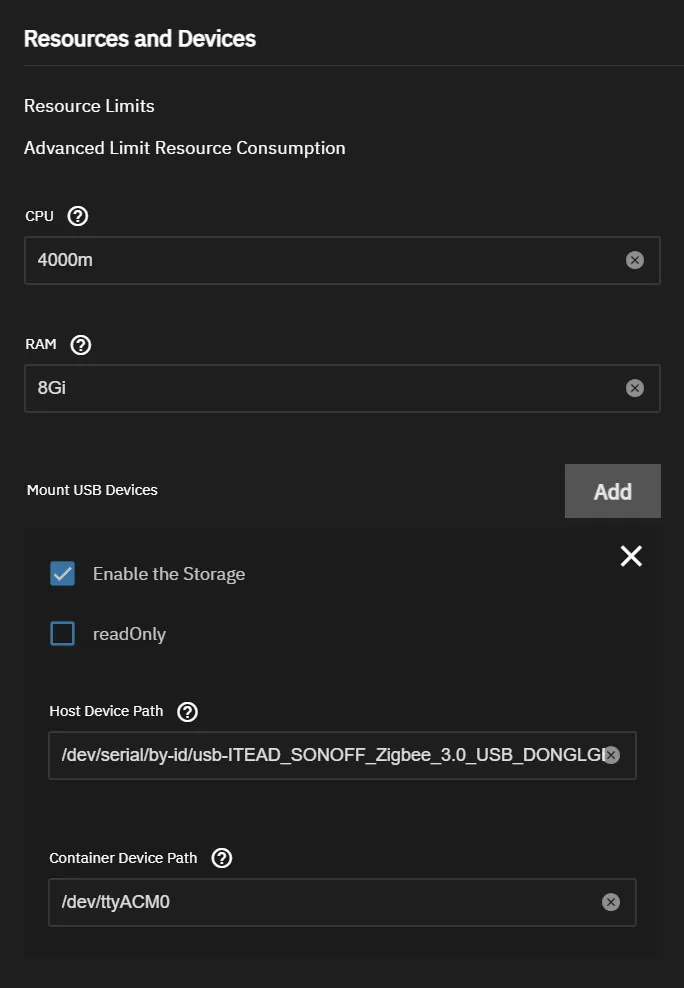This screenshot has width=684, height=988.
Task: Disable the Enable the Storage checkbox
Action: click(x=62, y=573)
